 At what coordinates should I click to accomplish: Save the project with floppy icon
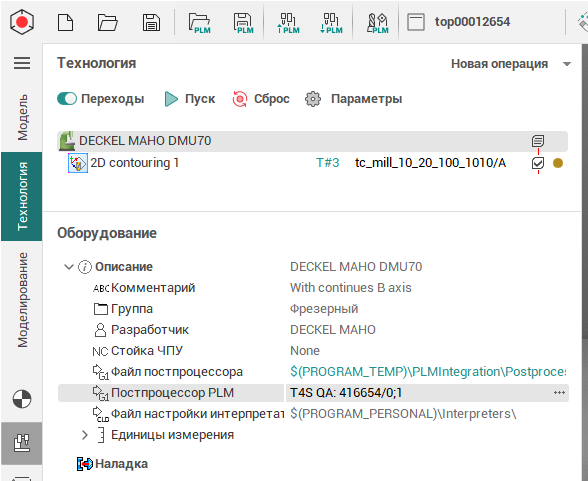click(x=152, y=22)
